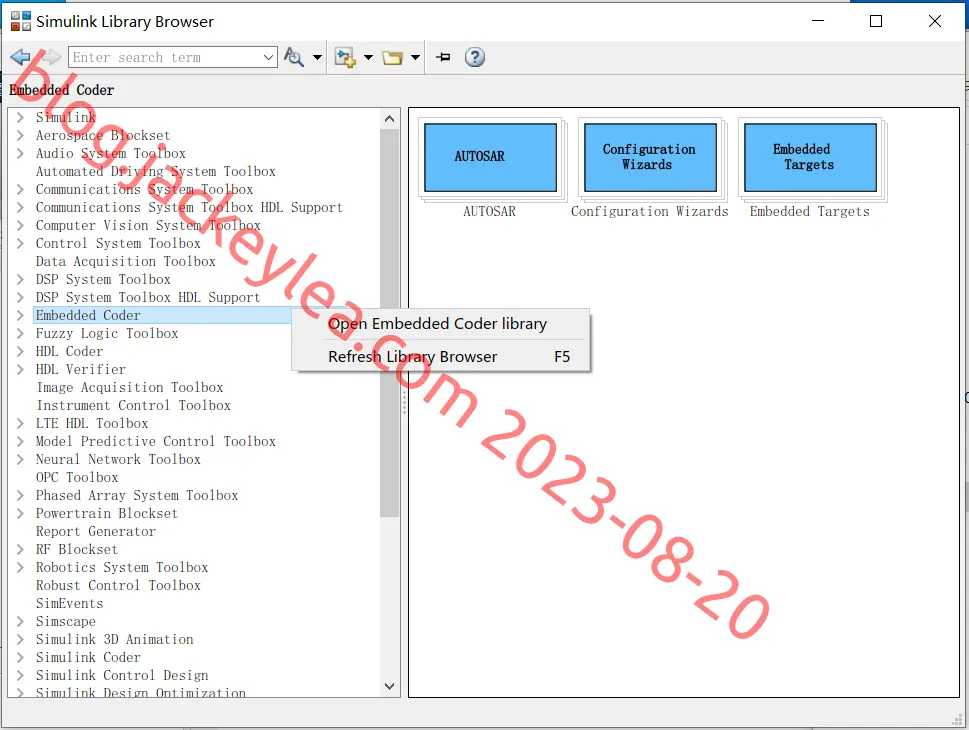Open search options dropdown arrow
969x730 pixels.
(317, 57)
